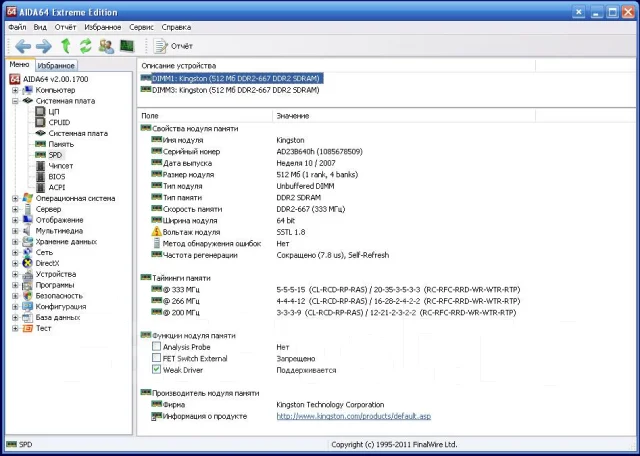Toggle the Analysis Probe checkbox
Image resolution: width=640 pixels, height=456 pixels.
(156, 347)
